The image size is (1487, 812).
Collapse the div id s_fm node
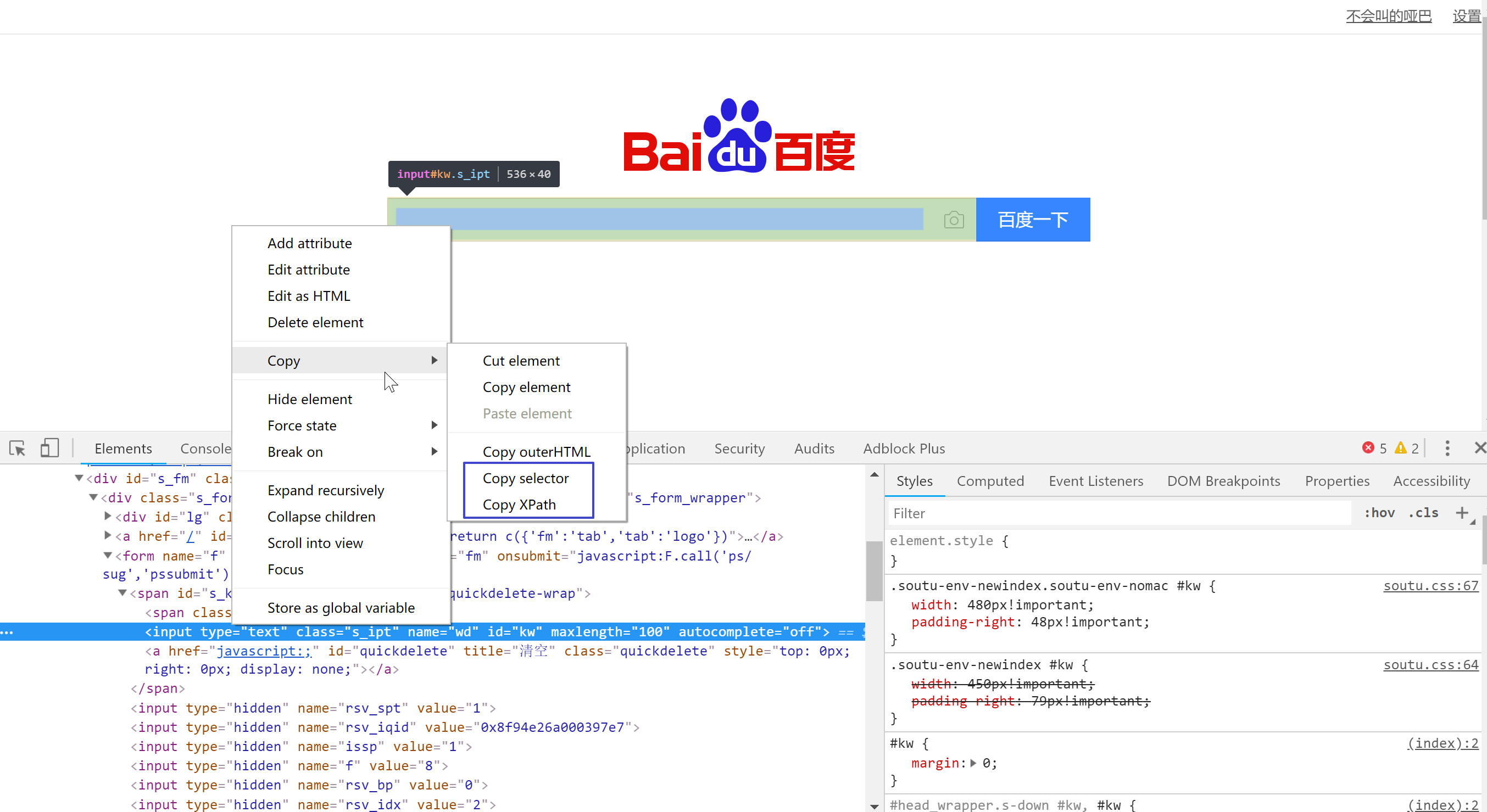click(79, 478)
